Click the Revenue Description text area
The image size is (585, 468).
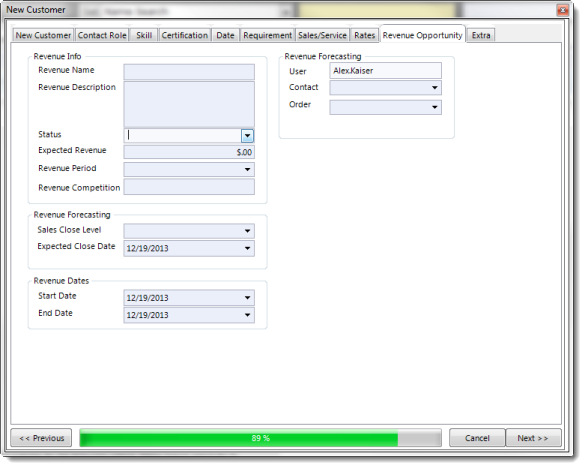click(x=189, y=104)
